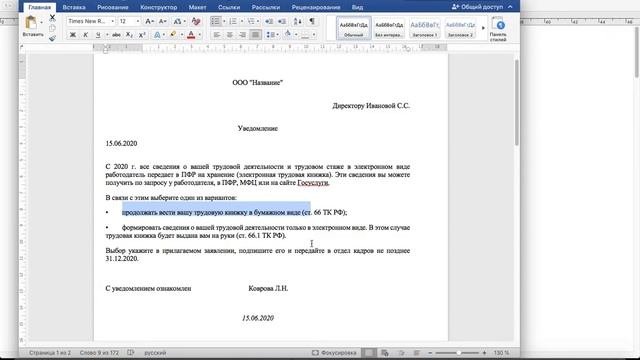The height and width of the screenshot is (360, 640).
Task: Click the Cut scissors icon
Action: (52, 18)
